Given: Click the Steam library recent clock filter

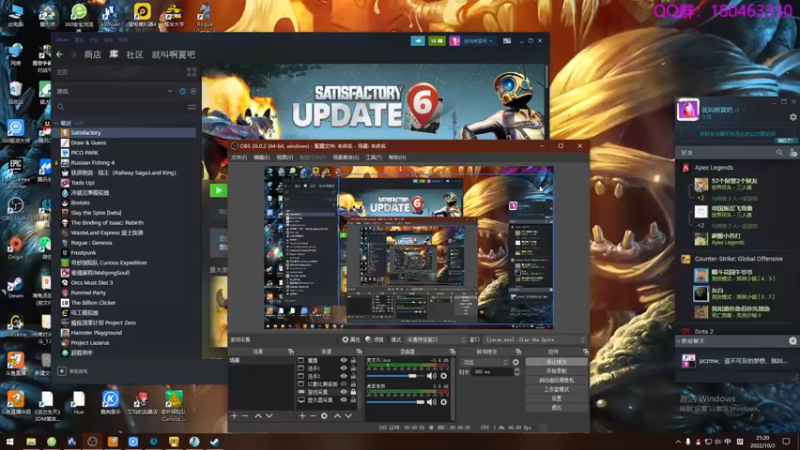Looking at the screenshot, I should (183, 91).
